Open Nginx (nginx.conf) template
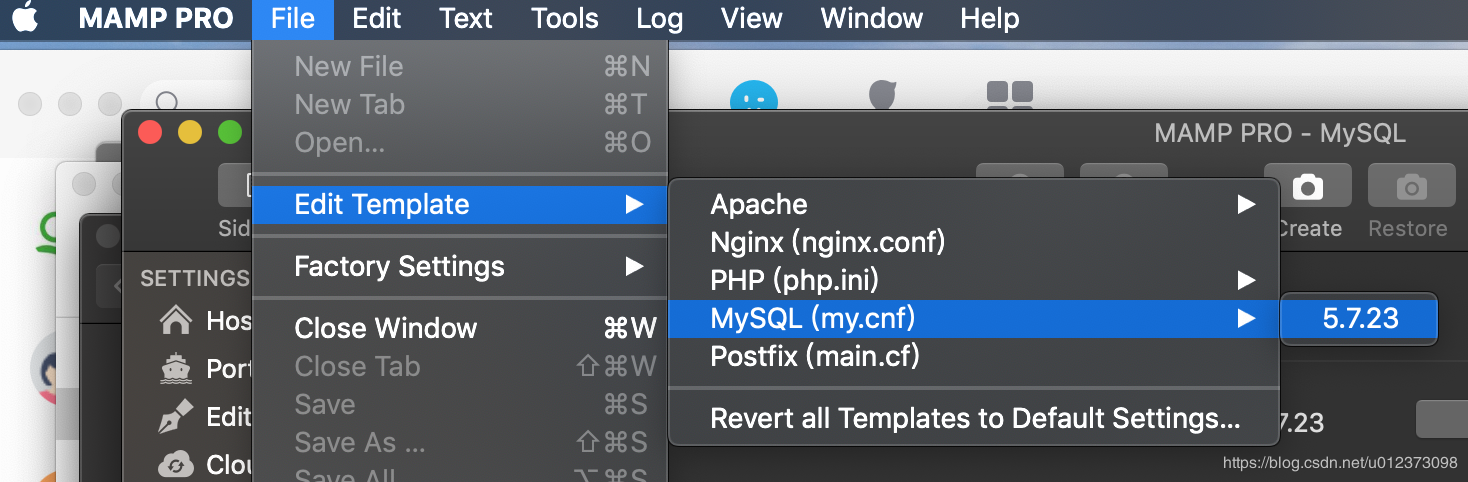 (x=974, y=243)
